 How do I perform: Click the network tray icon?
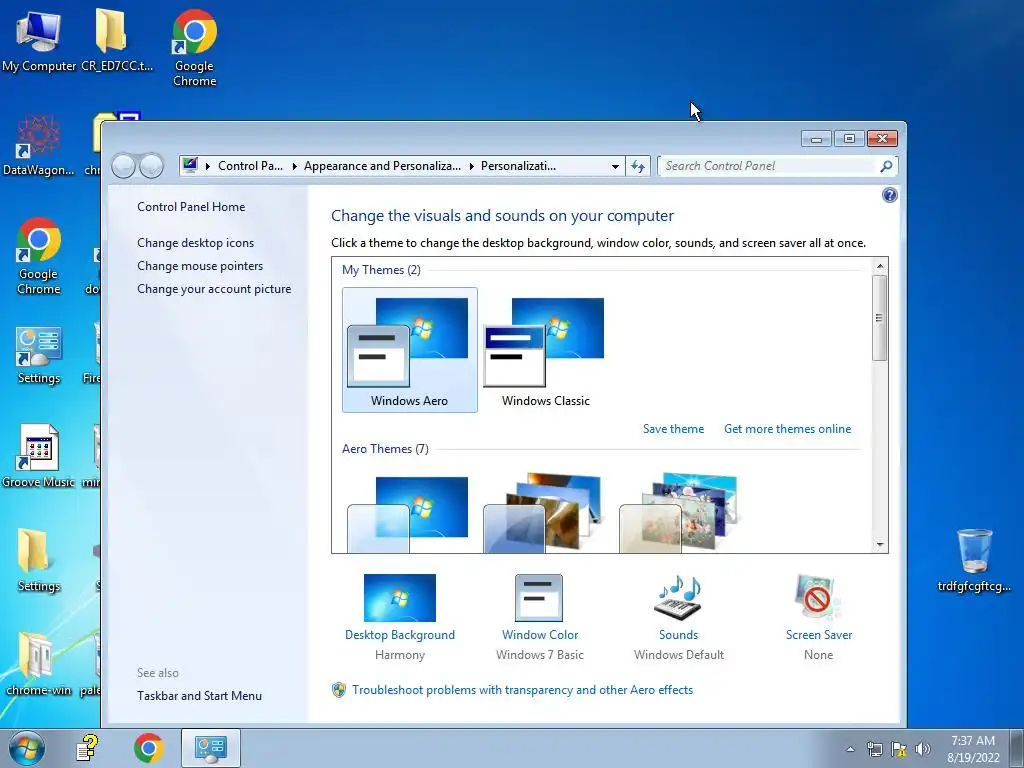[874, 749]
